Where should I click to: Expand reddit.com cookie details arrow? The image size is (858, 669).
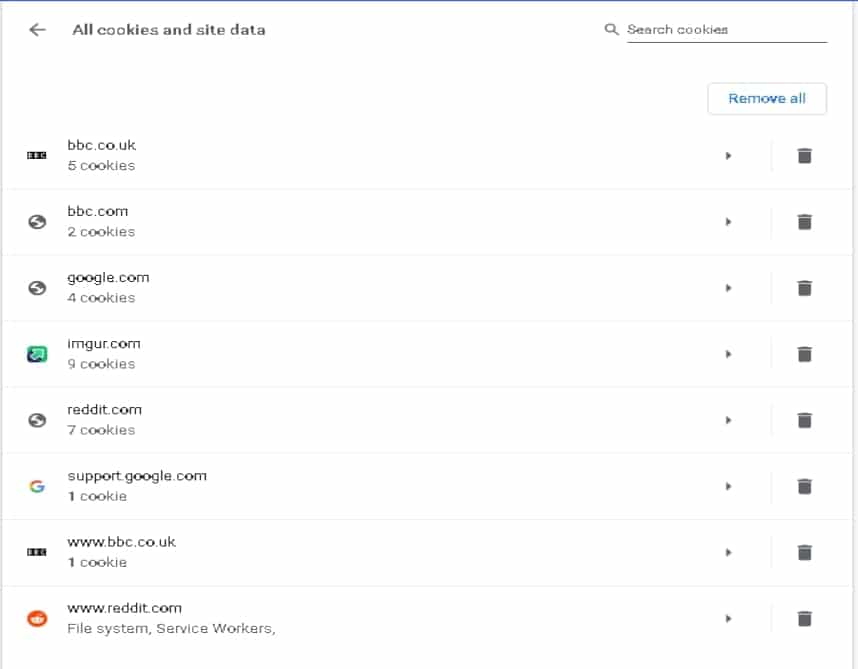(728, 421)
